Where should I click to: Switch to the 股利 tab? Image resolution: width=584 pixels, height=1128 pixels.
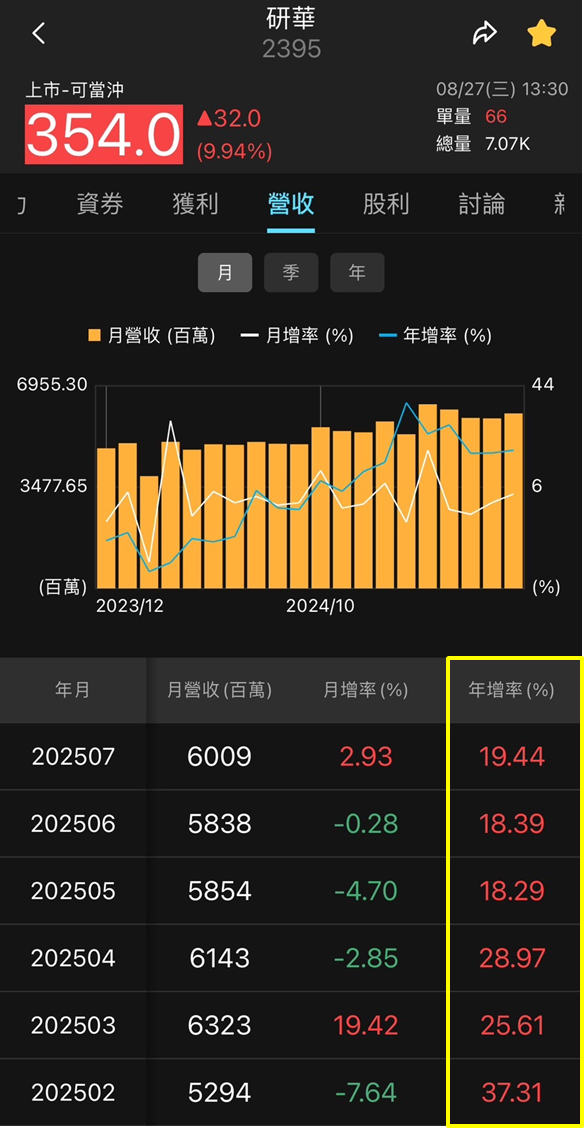point(386,205)
